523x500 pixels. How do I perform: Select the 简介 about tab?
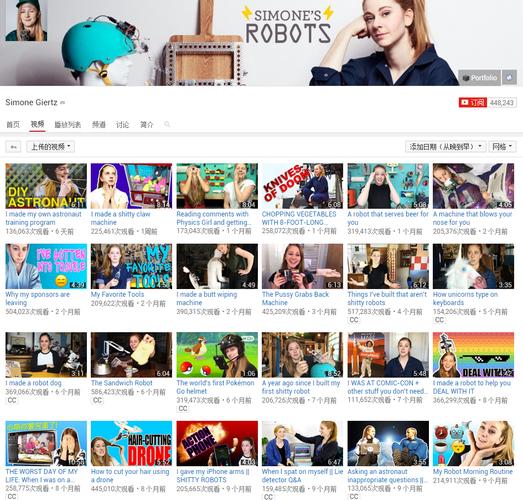point(146,125)
